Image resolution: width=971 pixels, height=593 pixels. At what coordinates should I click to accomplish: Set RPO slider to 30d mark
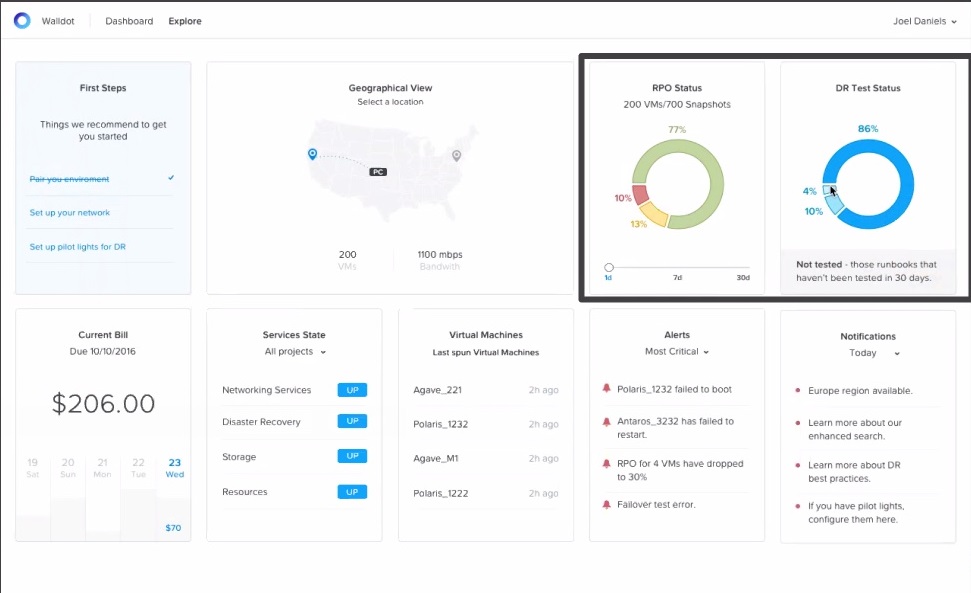(x=743, y=278)
